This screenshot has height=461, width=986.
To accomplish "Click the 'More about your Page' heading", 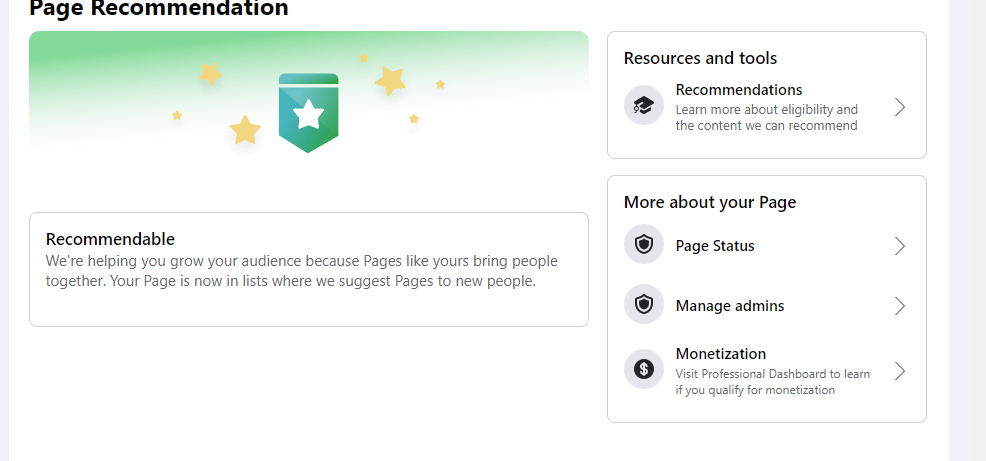I will click(709, 202).
